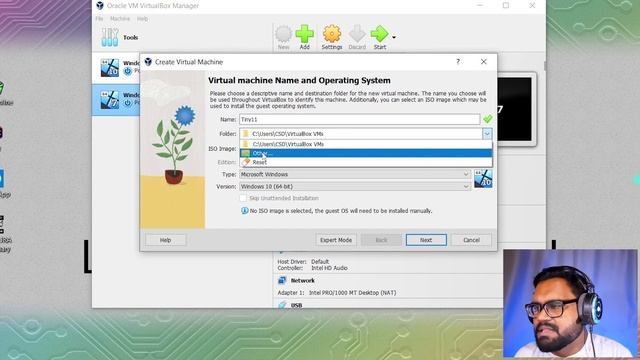This screenshot has height=360, width=640.
Task: Click the Next button
Action: (x=426, y=240)
